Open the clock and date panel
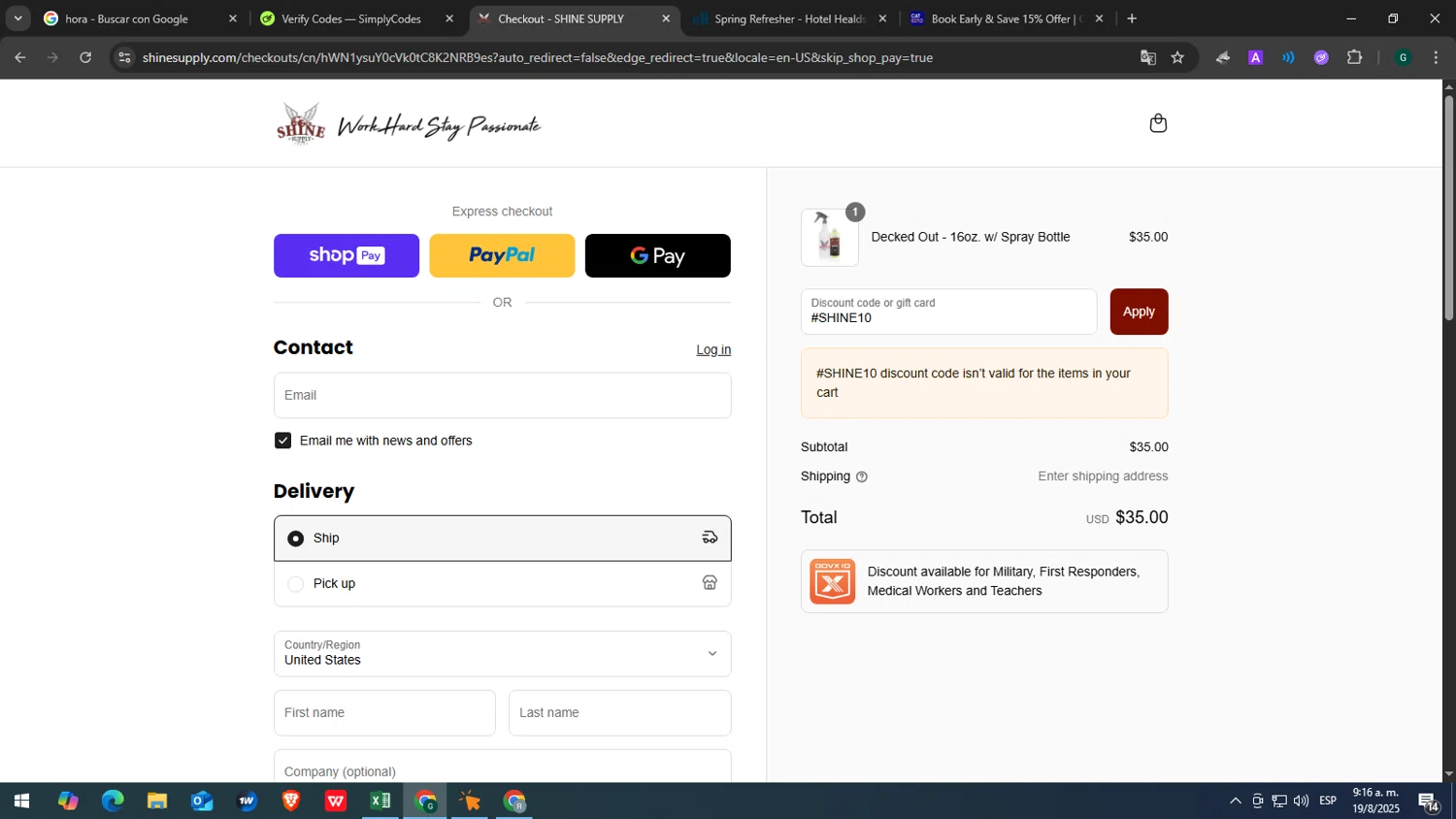 (1375, 801)
